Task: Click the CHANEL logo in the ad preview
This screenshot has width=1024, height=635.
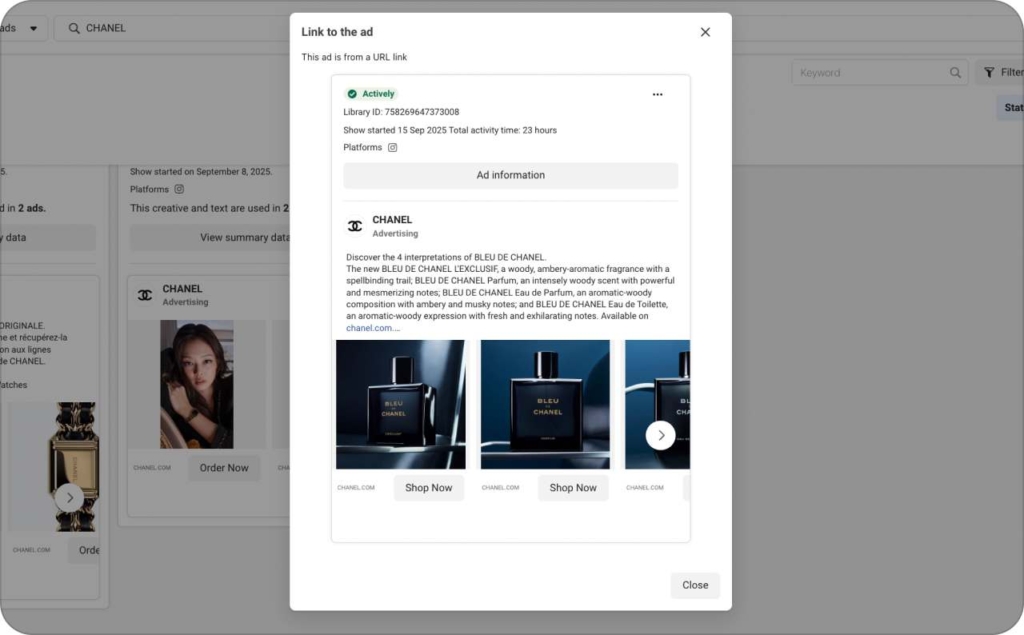Action: point(355,226)
